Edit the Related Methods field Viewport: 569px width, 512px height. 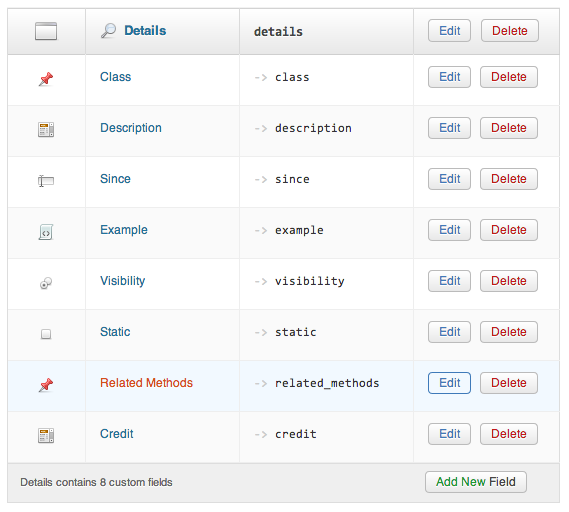(449, 383)
